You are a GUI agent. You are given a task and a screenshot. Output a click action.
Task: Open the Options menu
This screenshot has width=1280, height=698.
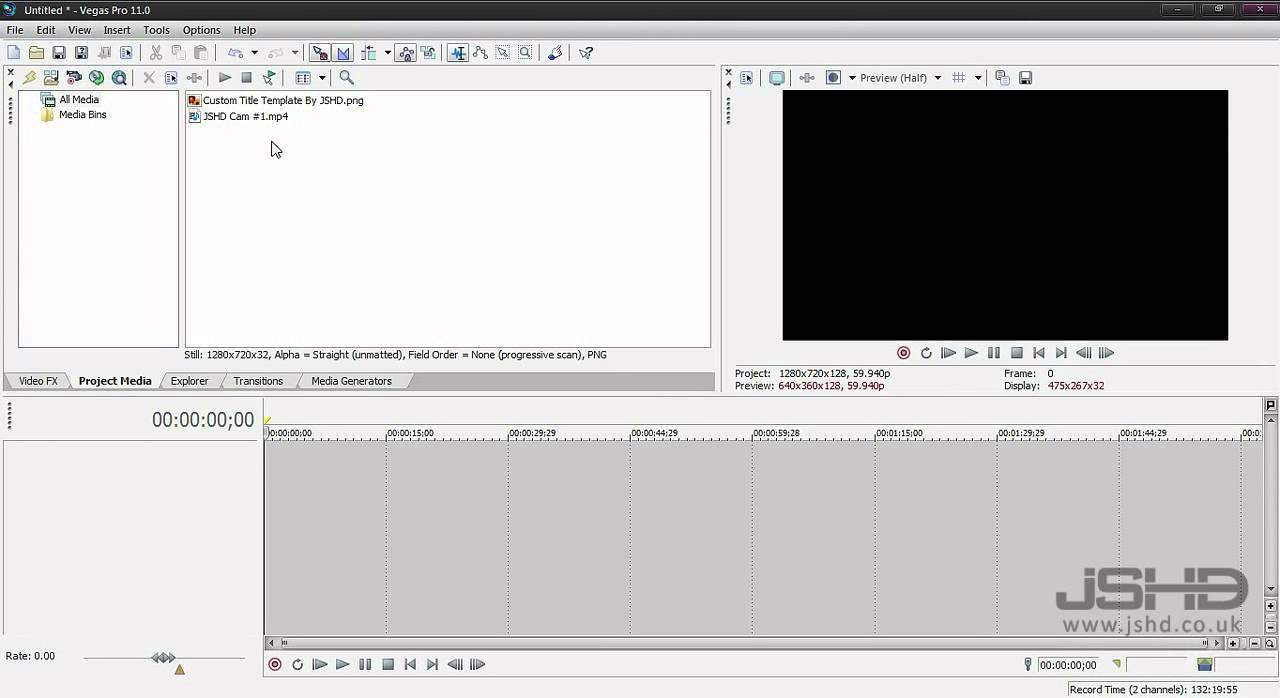(201, 30)
